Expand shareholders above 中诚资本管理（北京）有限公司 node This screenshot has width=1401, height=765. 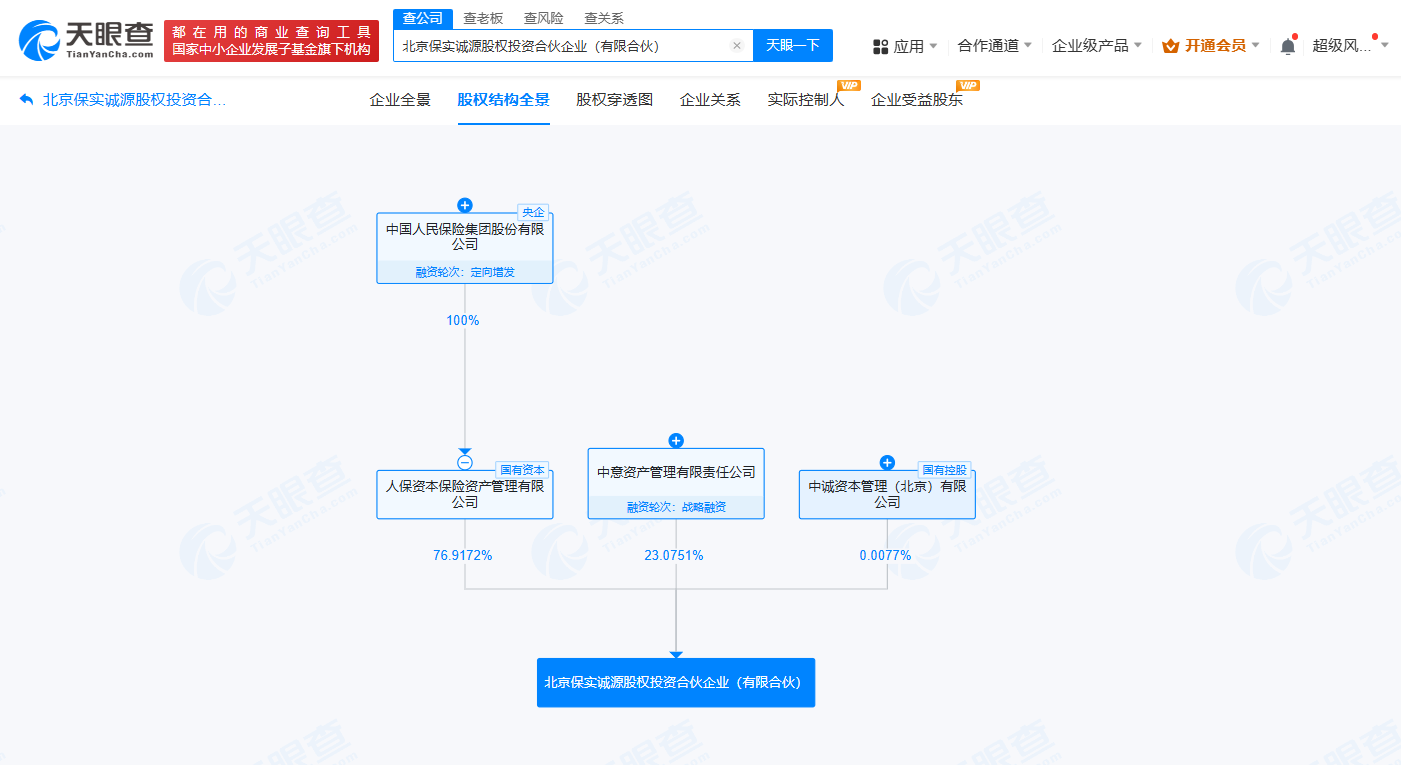pos(887,462)
